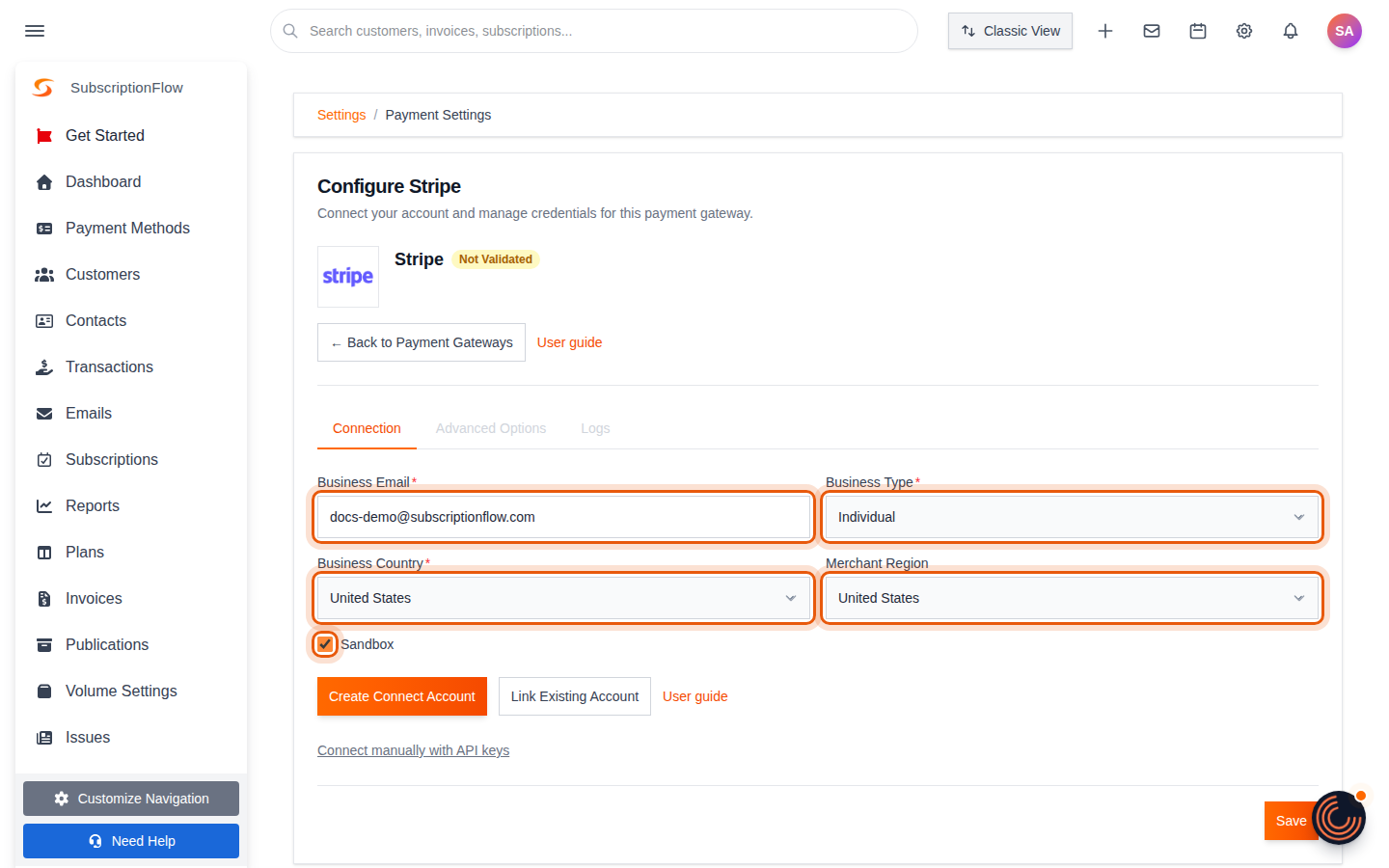Open the floating chat widget icon
Viewport: 1389px width, 868px height.
click(1339, 818)
